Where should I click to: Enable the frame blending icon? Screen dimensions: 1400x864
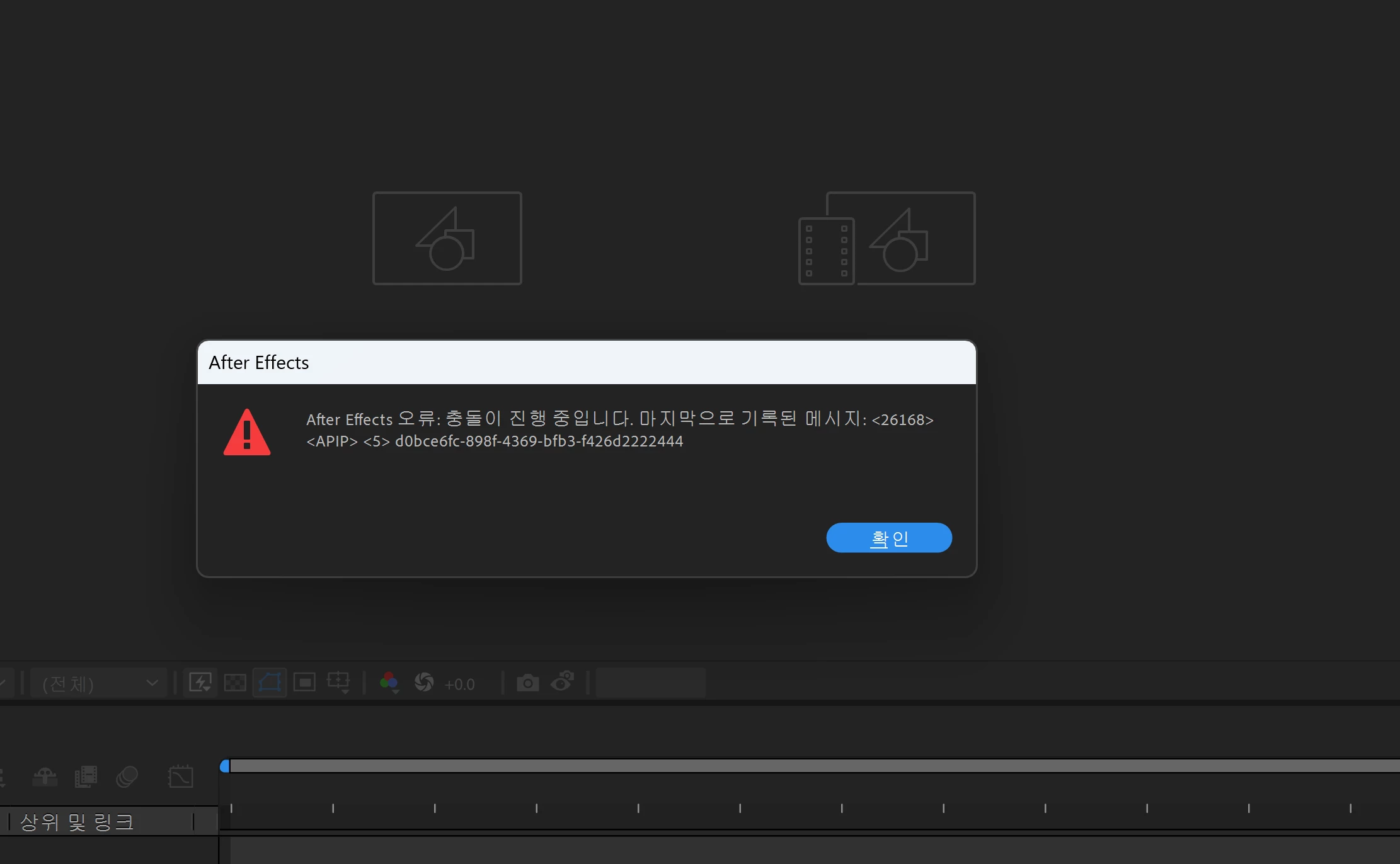pos(86,777)
